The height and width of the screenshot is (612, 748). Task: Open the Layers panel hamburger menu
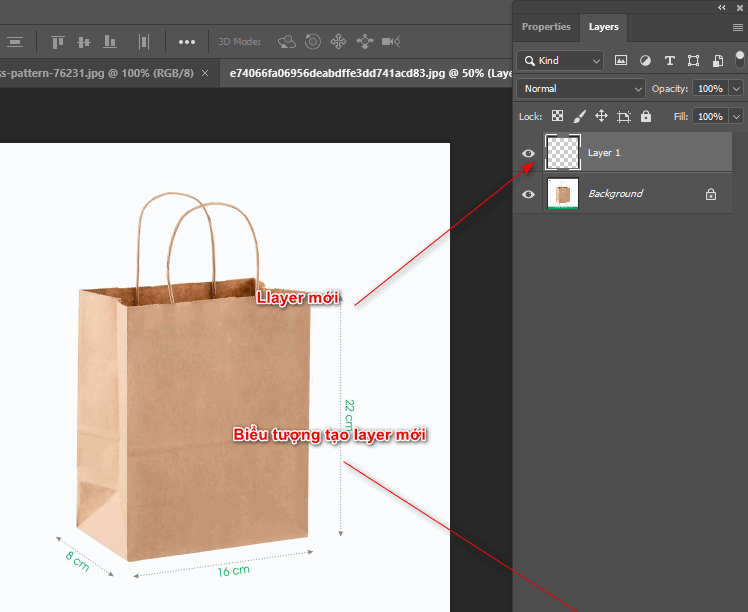click(x=738, y=27)
